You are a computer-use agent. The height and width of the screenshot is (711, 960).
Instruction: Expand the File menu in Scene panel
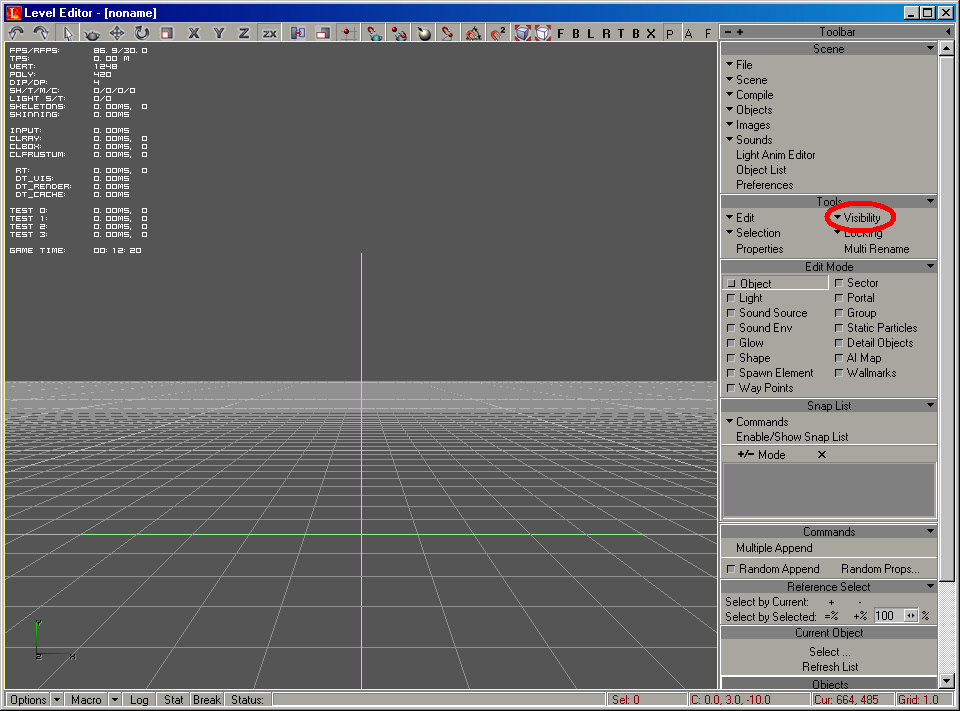coord(739,65)
